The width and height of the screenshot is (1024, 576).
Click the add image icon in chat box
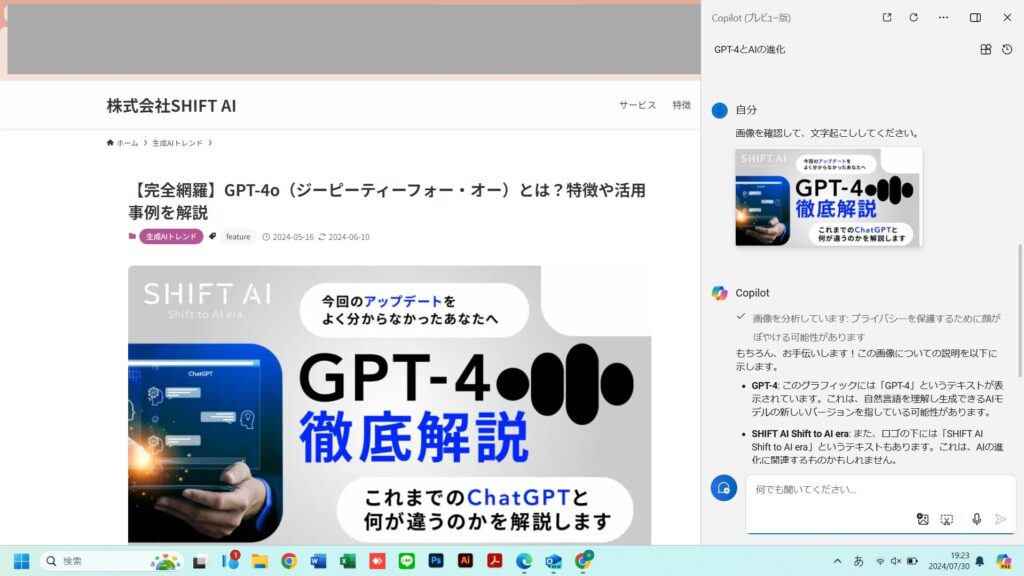(923, 519)
